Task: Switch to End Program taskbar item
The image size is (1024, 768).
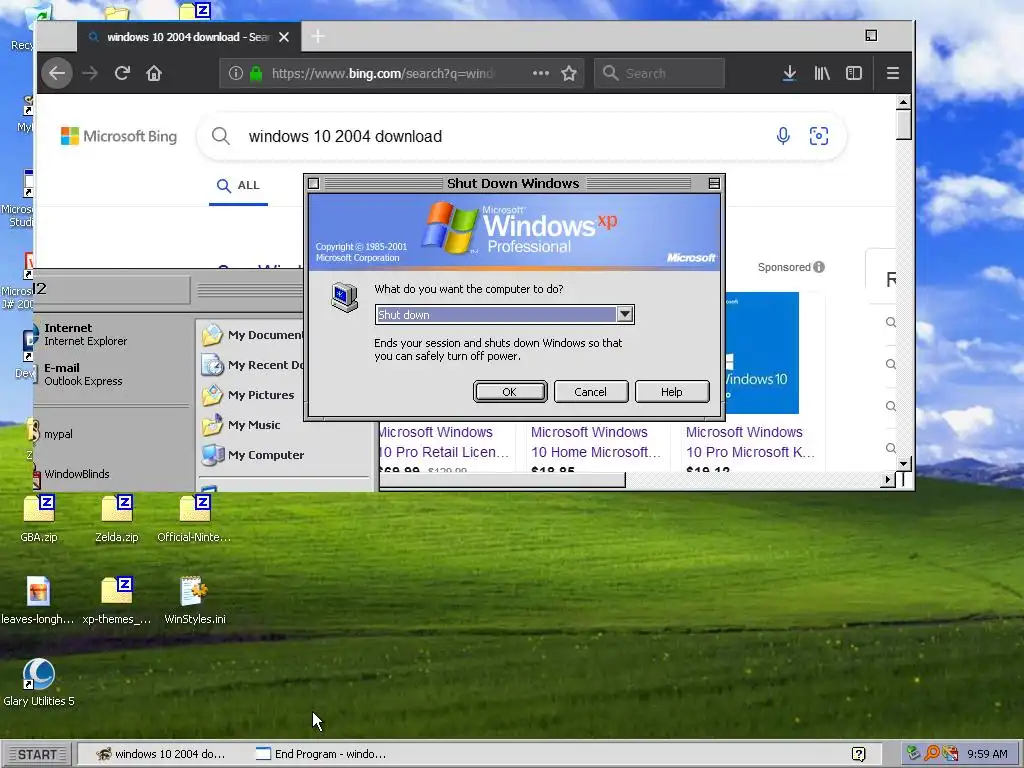Action: (321, 754)
